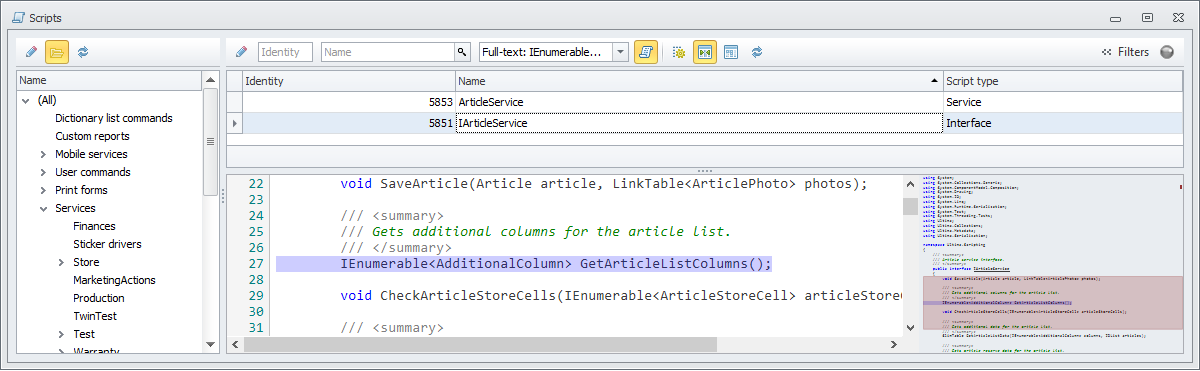Focus the Name search input field

387,51
